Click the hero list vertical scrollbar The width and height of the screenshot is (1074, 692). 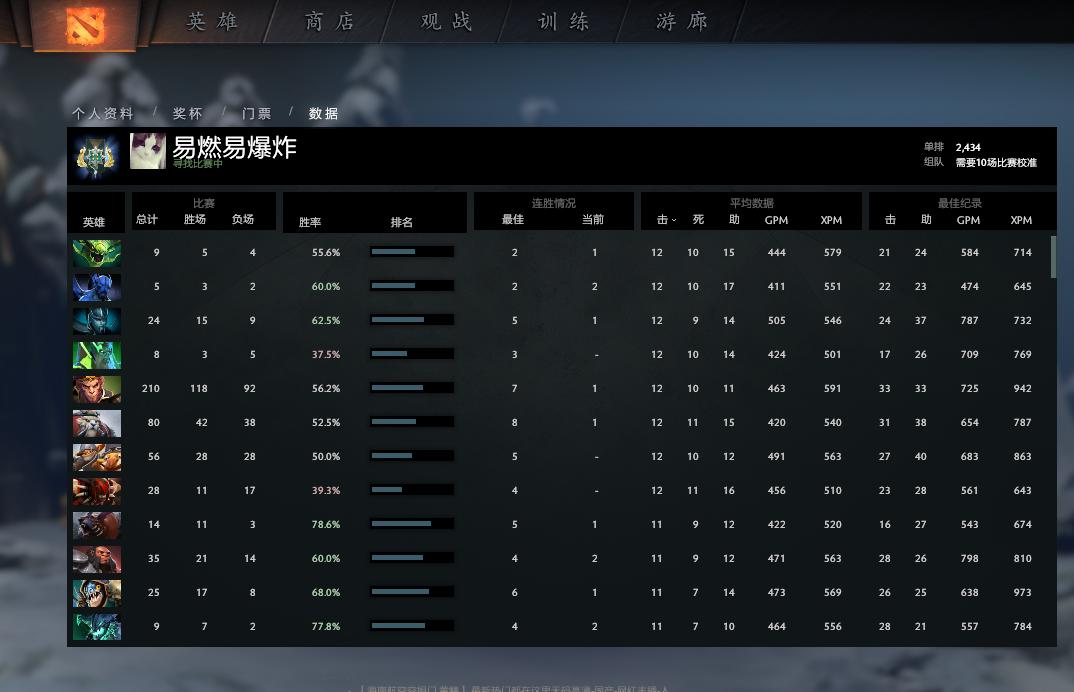point(1053,257)
